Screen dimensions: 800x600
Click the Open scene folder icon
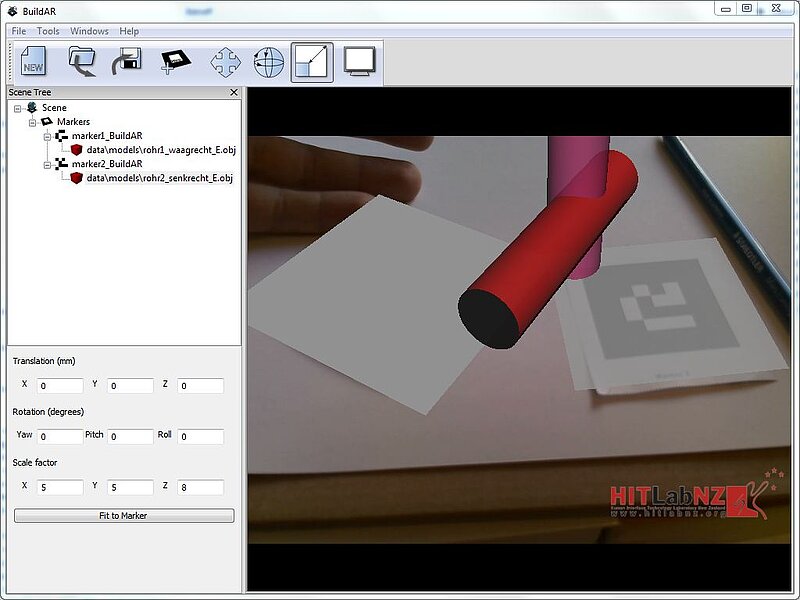pyautogui.click(x=82, y=62)
